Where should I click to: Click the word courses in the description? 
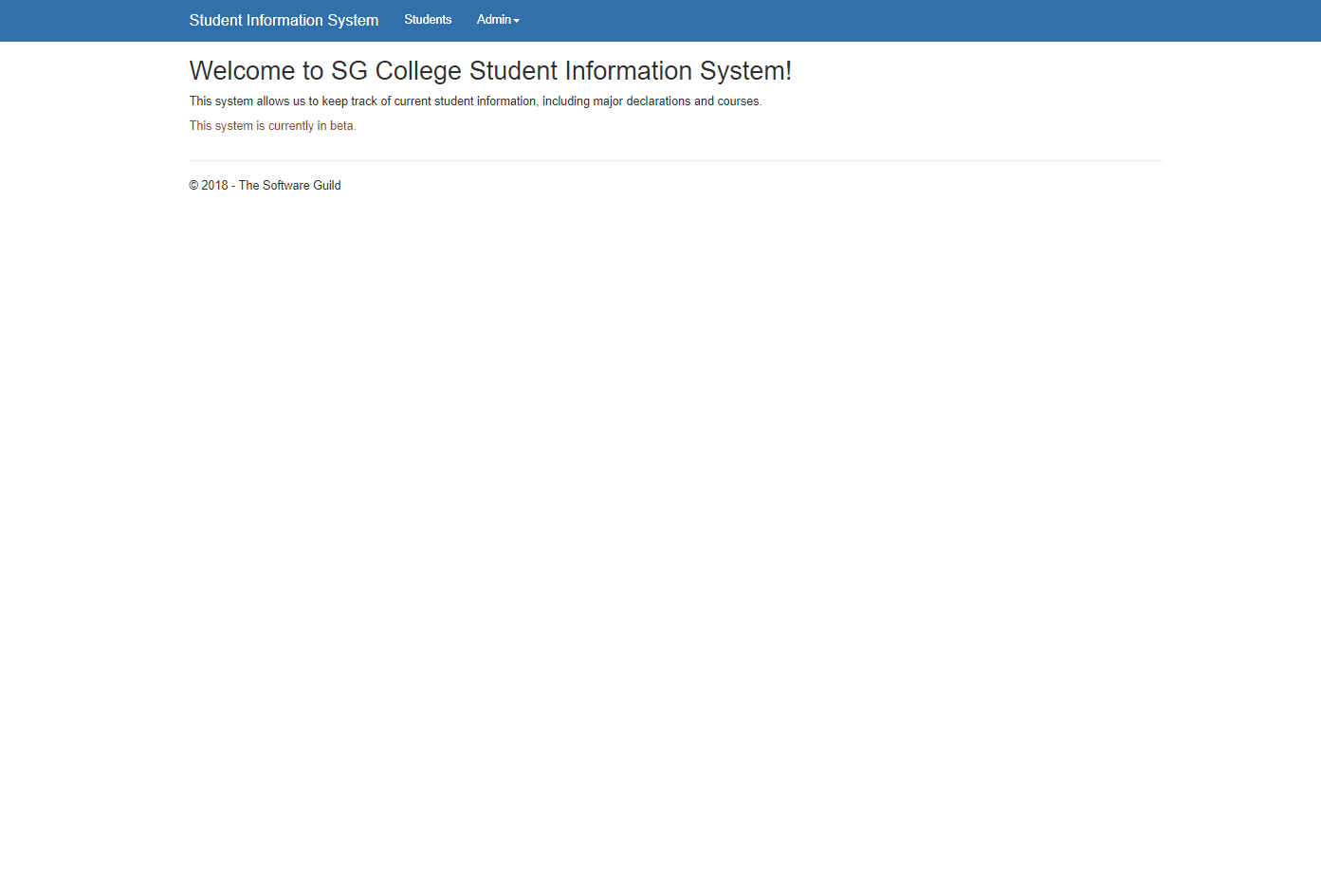pos(738,101)
